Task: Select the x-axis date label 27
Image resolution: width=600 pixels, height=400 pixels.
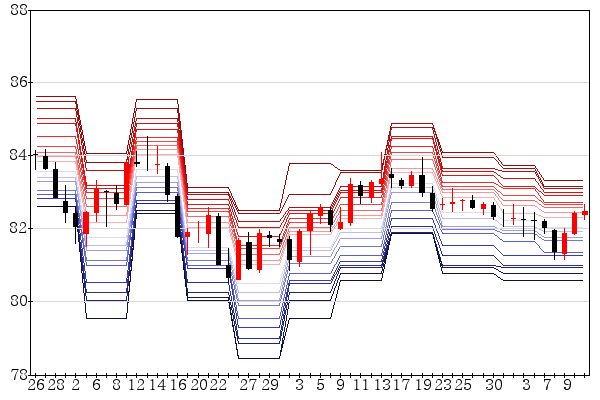Action: pyautogui.click(x=249, y=384)
